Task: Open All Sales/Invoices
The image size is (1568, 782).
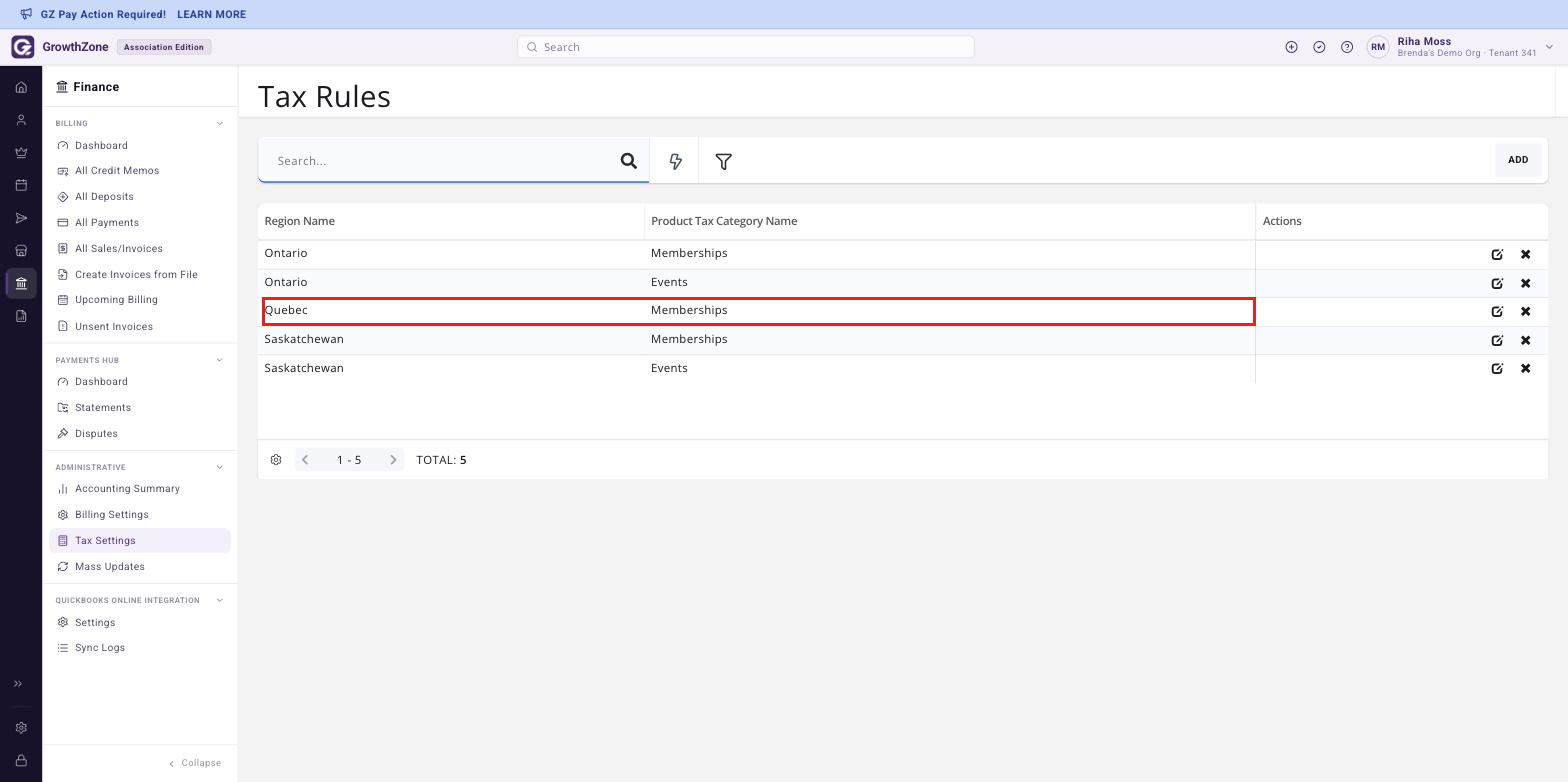Action: [x=119, y=249]
